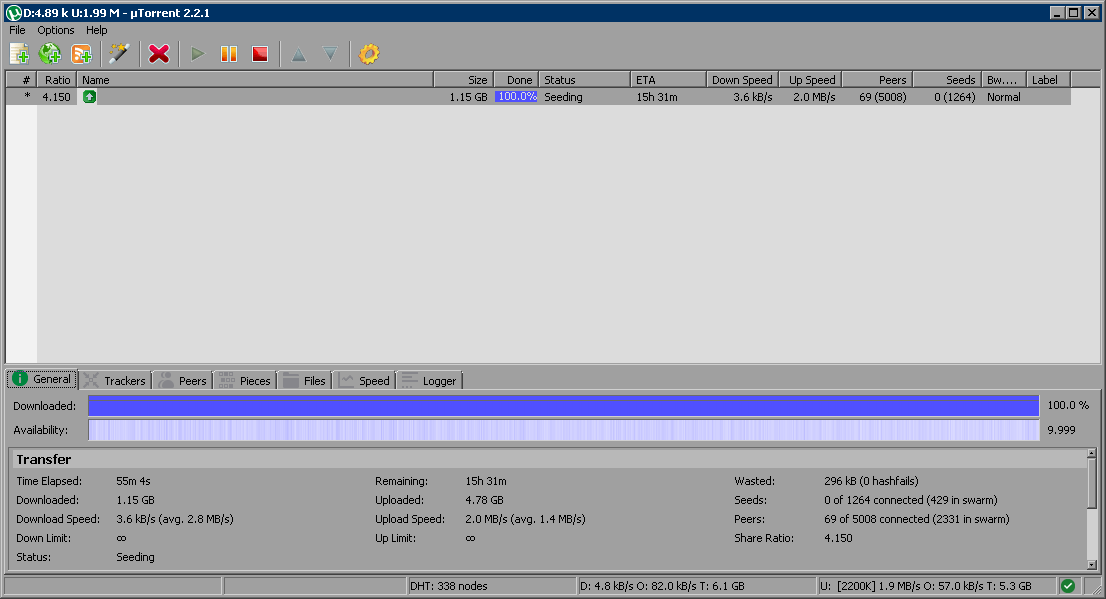The image size is (1106, 599).
Task: Sort by the Peers column header
Action: [x=877, y=80]
